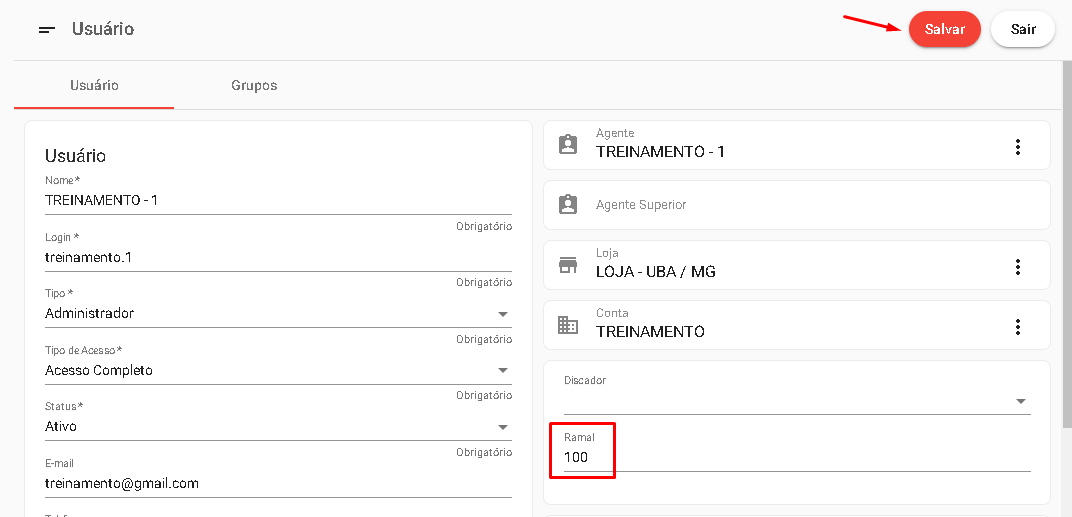Click the Usuário section heading in form

[x=75, y=156]
